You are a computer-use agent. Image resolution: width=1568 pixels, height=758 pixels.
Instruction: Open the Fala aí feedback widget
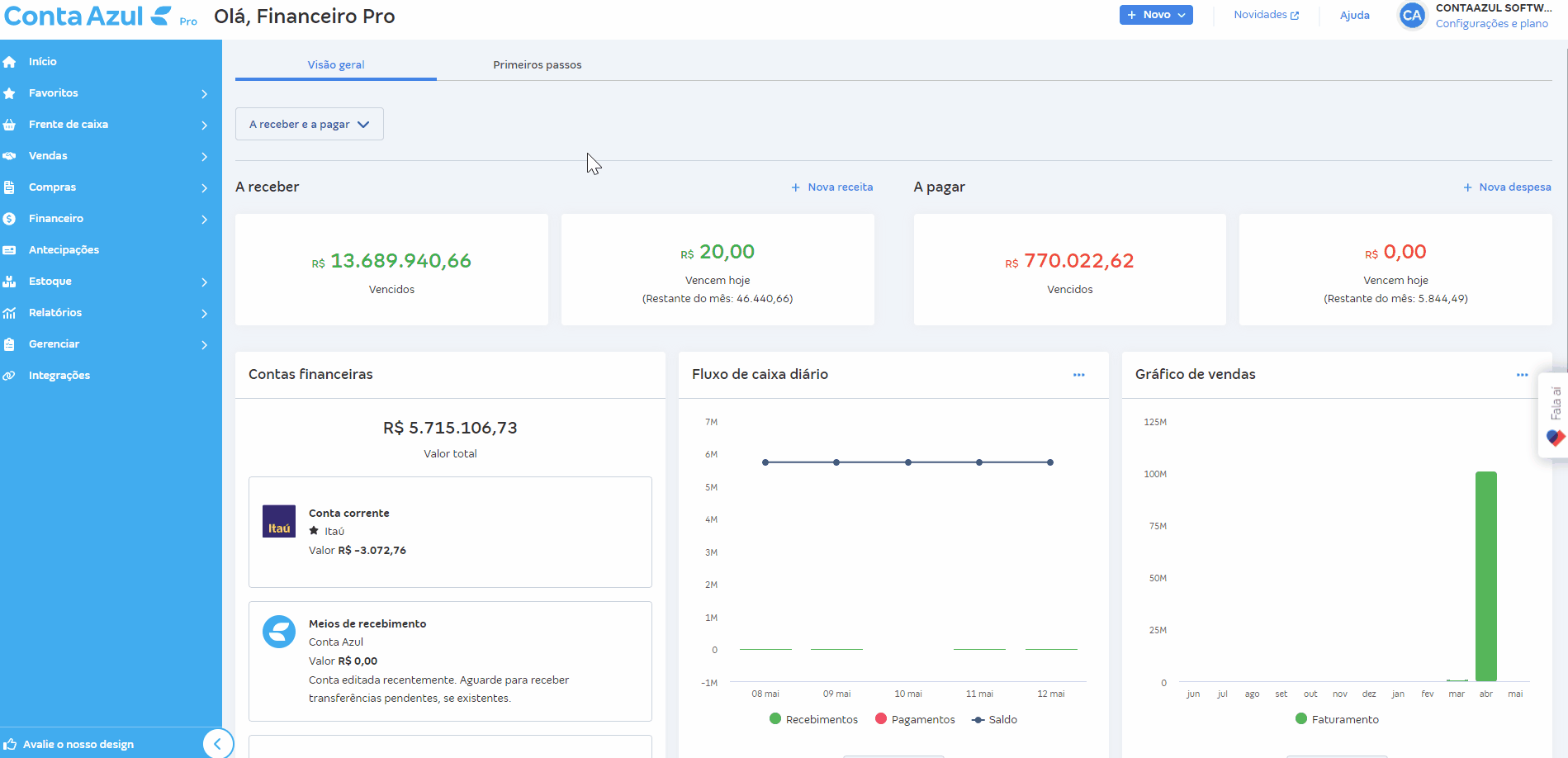point(1554,415)
